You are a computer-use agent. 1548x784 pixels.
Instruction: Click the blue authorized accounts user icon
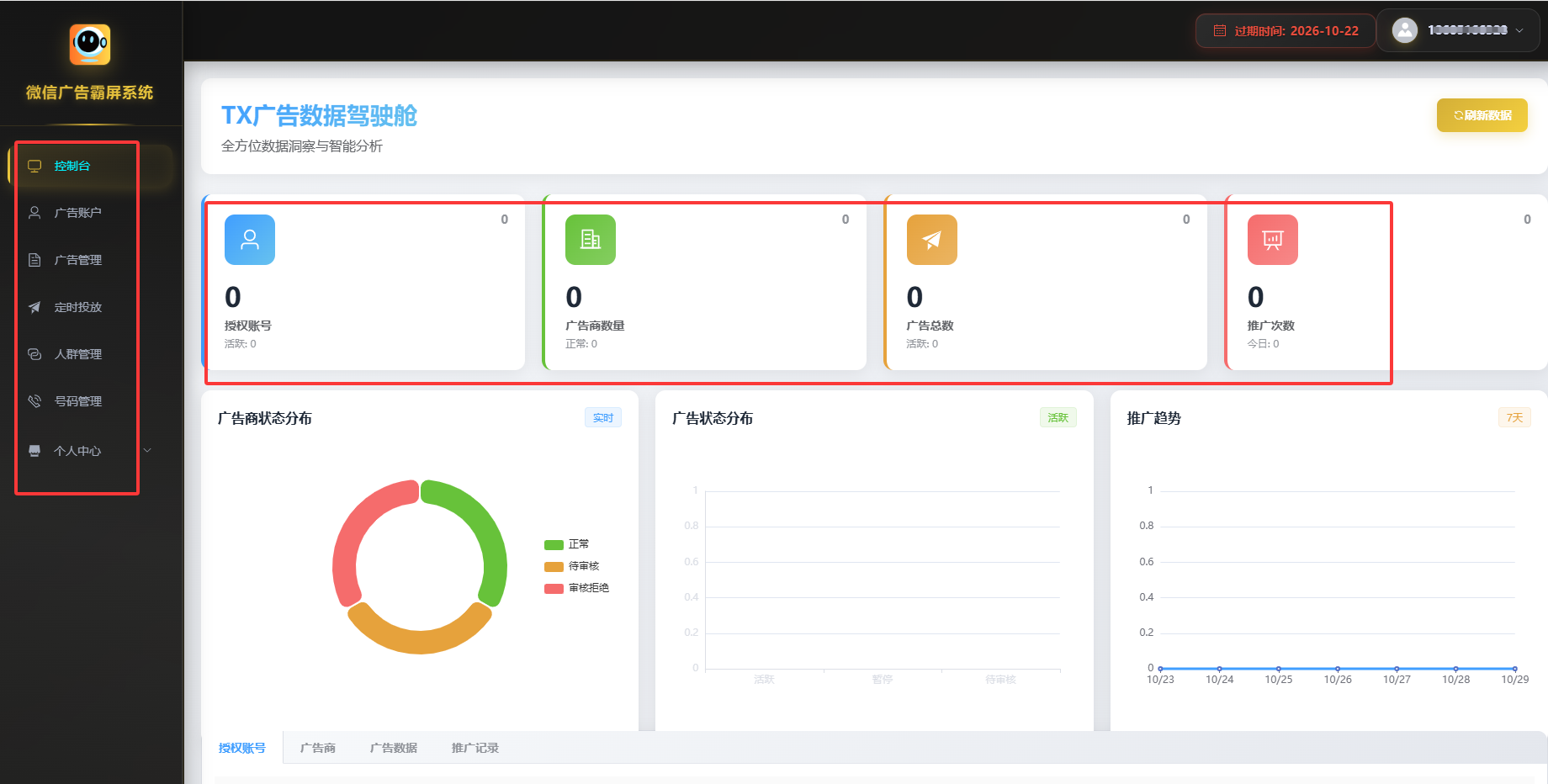click(250, 240)
